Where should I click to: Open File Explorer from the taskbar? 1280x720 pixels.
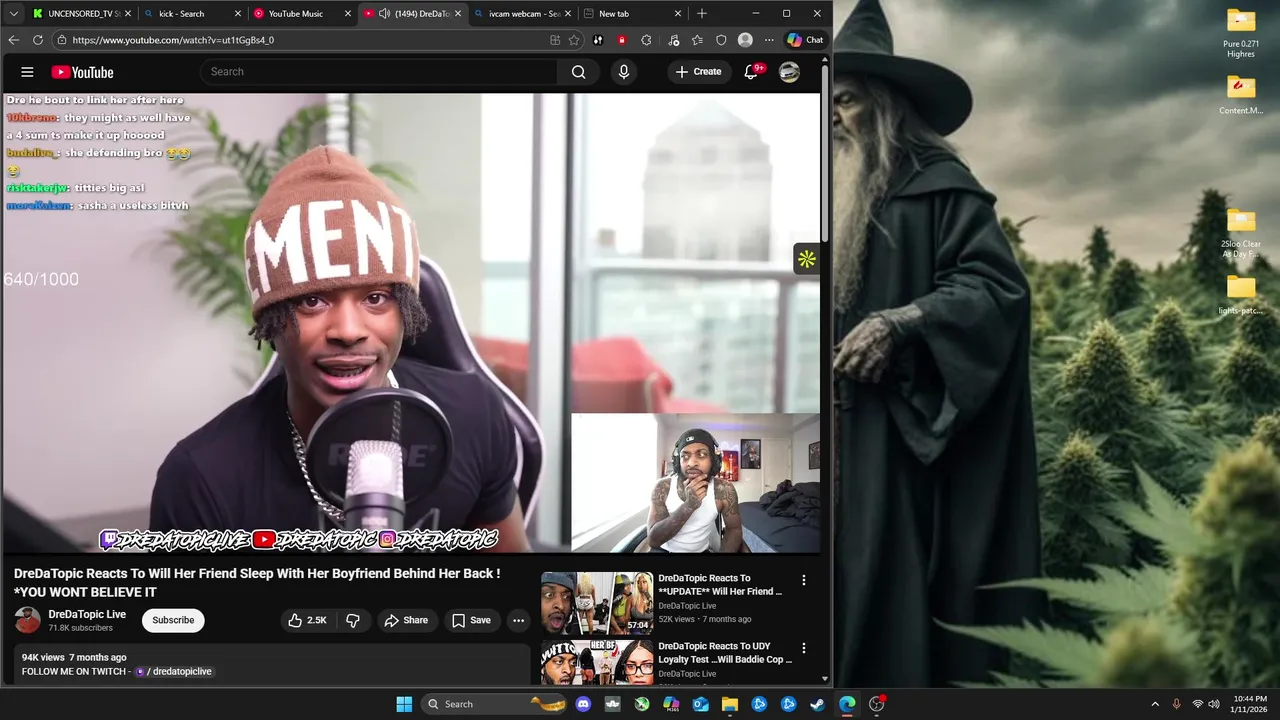(730, 704)
